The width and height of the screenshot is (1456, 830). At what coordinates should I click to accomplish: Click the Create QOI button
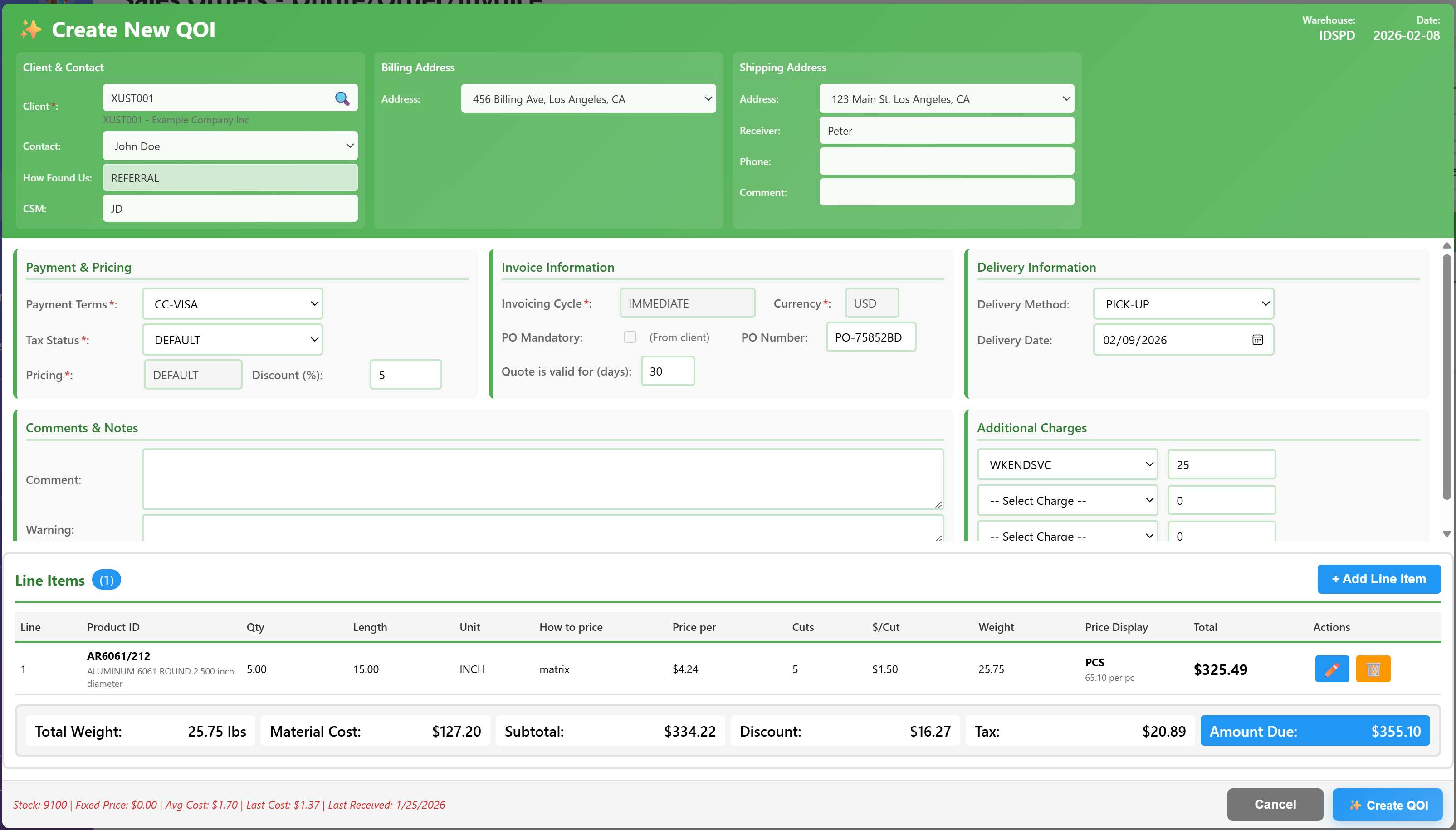pyautogui.click(x=1388, y=804)
